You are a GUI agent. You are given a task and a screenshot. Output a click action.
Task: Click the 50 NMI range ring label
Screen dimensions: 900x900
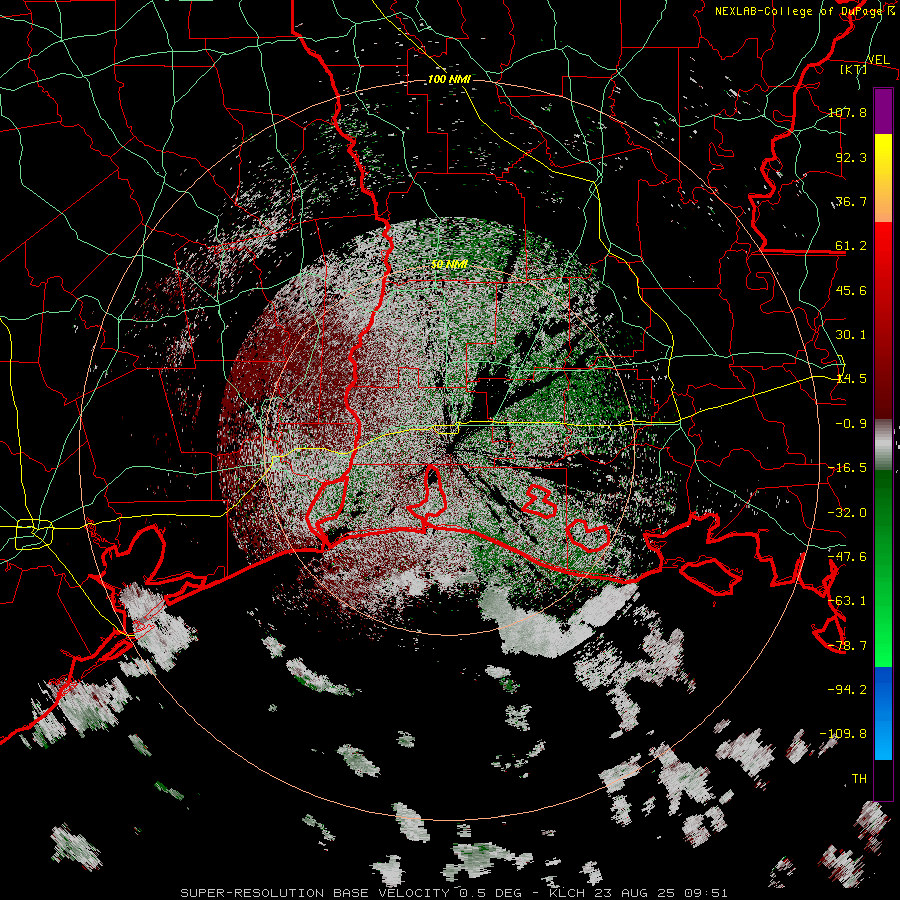449,265
